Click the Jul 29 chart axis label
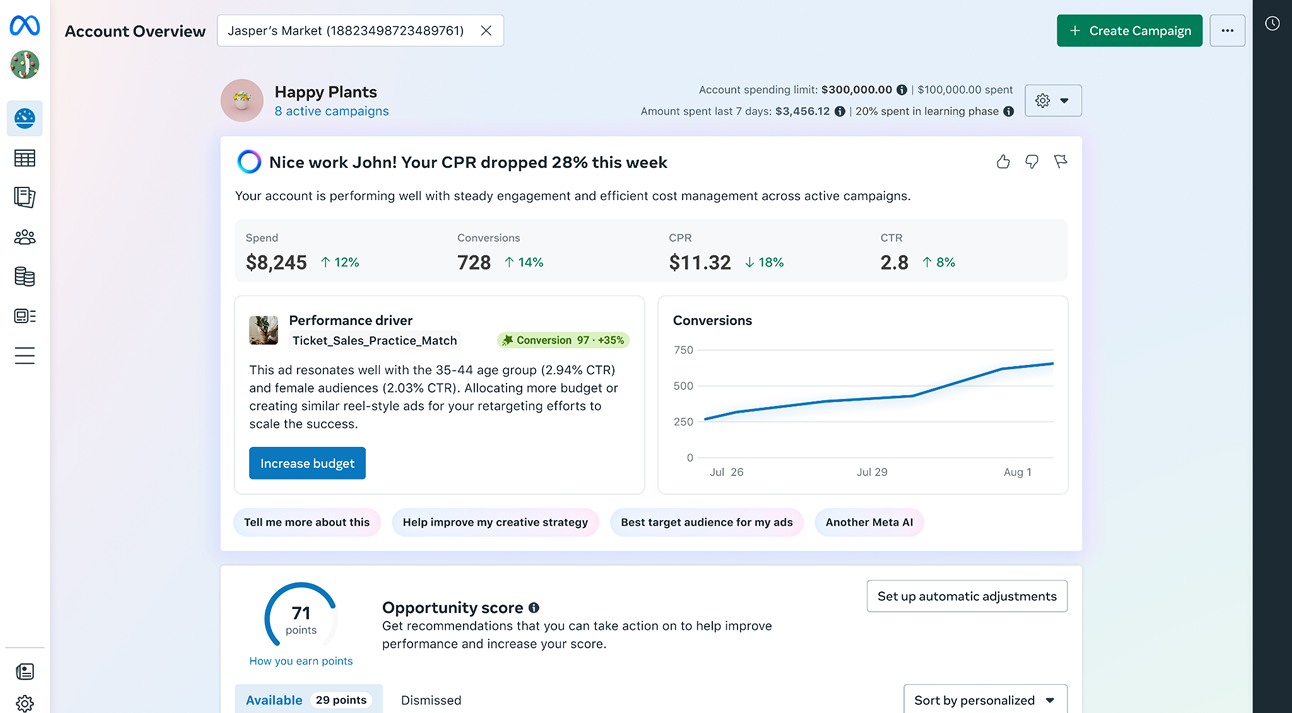Screen dimensions: 1292x713 coord(872,472)
